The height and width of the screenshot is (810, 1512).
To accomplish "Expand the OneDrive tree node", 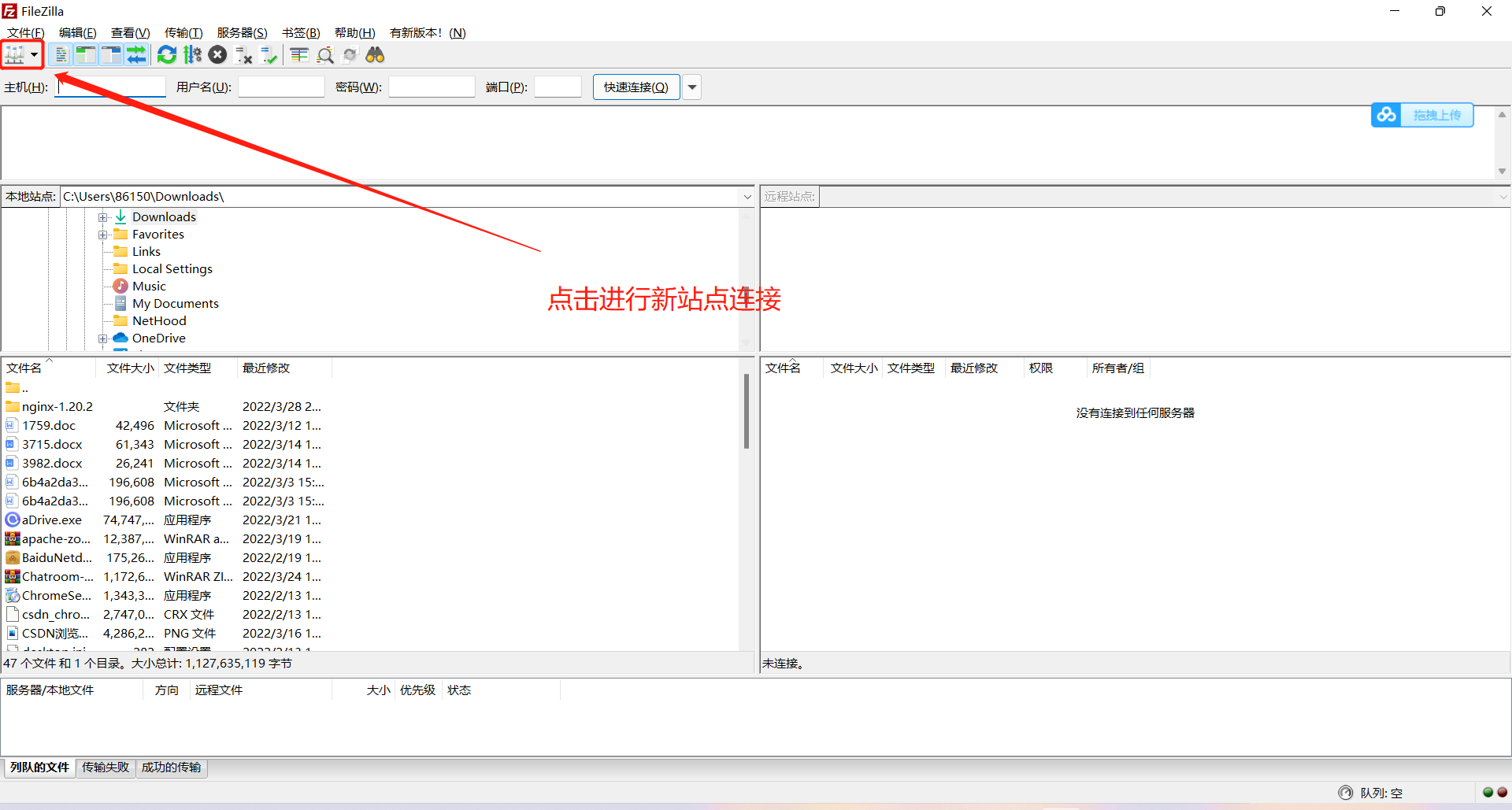I will coord(102,338).
